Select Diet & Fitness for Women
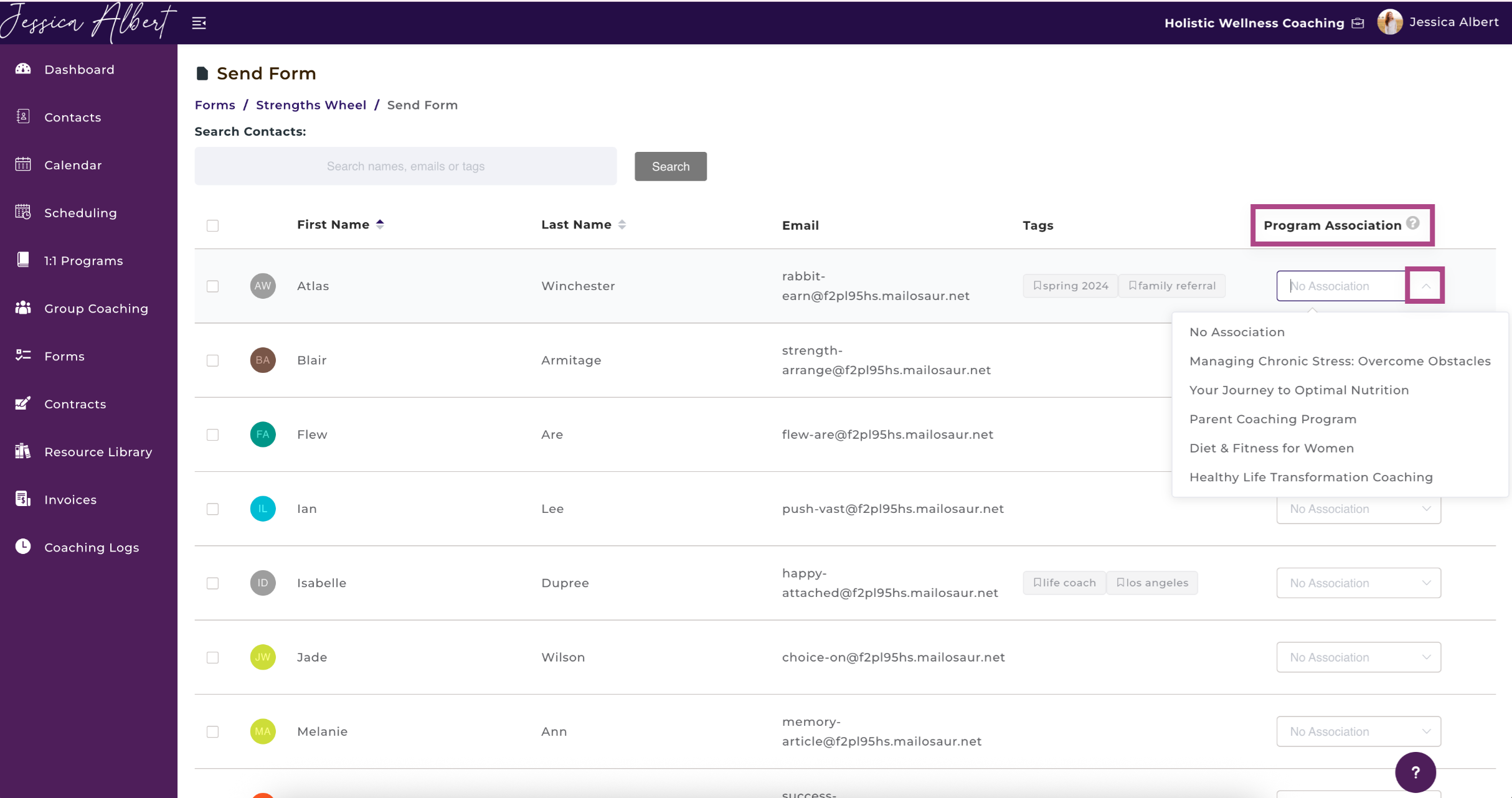 1340,448
